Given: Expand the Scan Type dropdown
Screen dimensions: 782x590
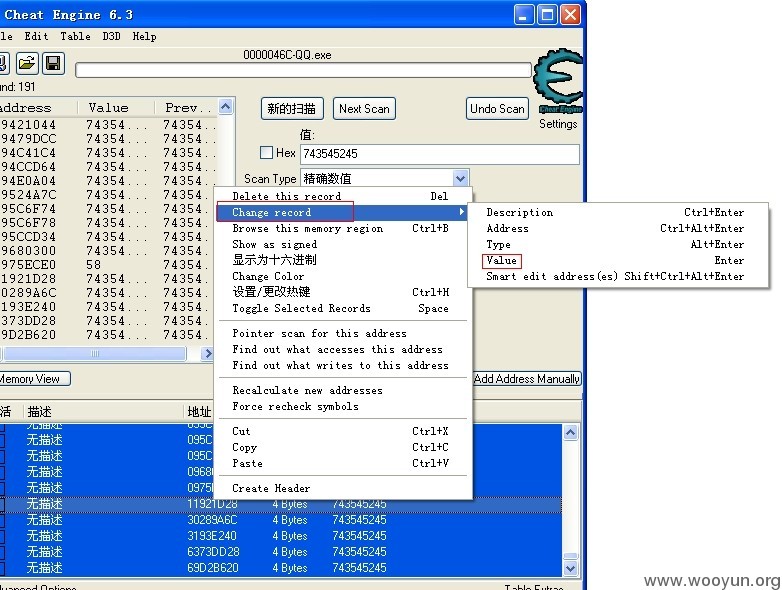Looking at the screenshot, I should pyautogui.click(x=460, y=178).
